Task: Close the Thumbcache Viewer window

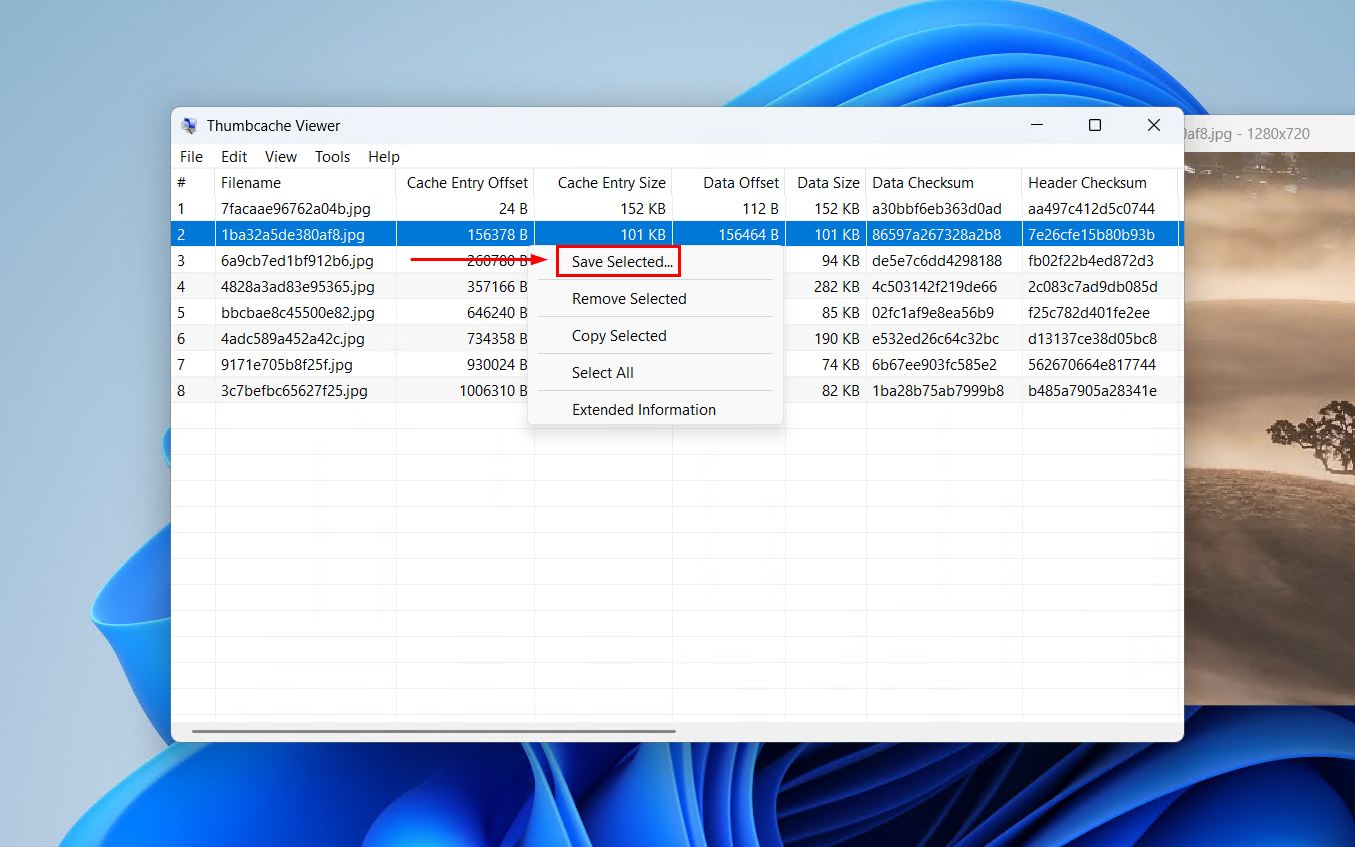Action: [x=1154, y=126]
